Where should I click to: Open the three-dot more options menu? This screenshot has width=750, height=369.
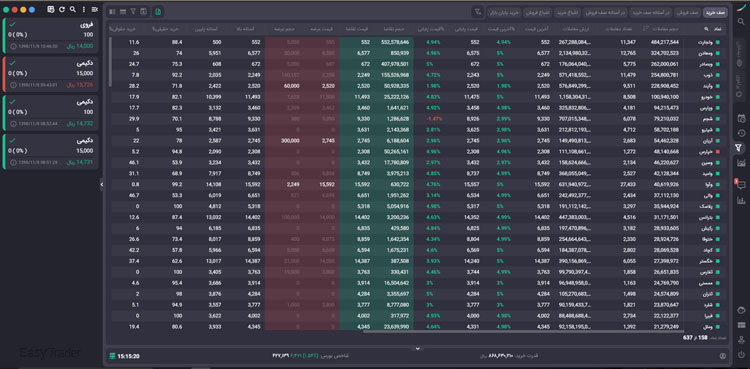pos(84,9)
